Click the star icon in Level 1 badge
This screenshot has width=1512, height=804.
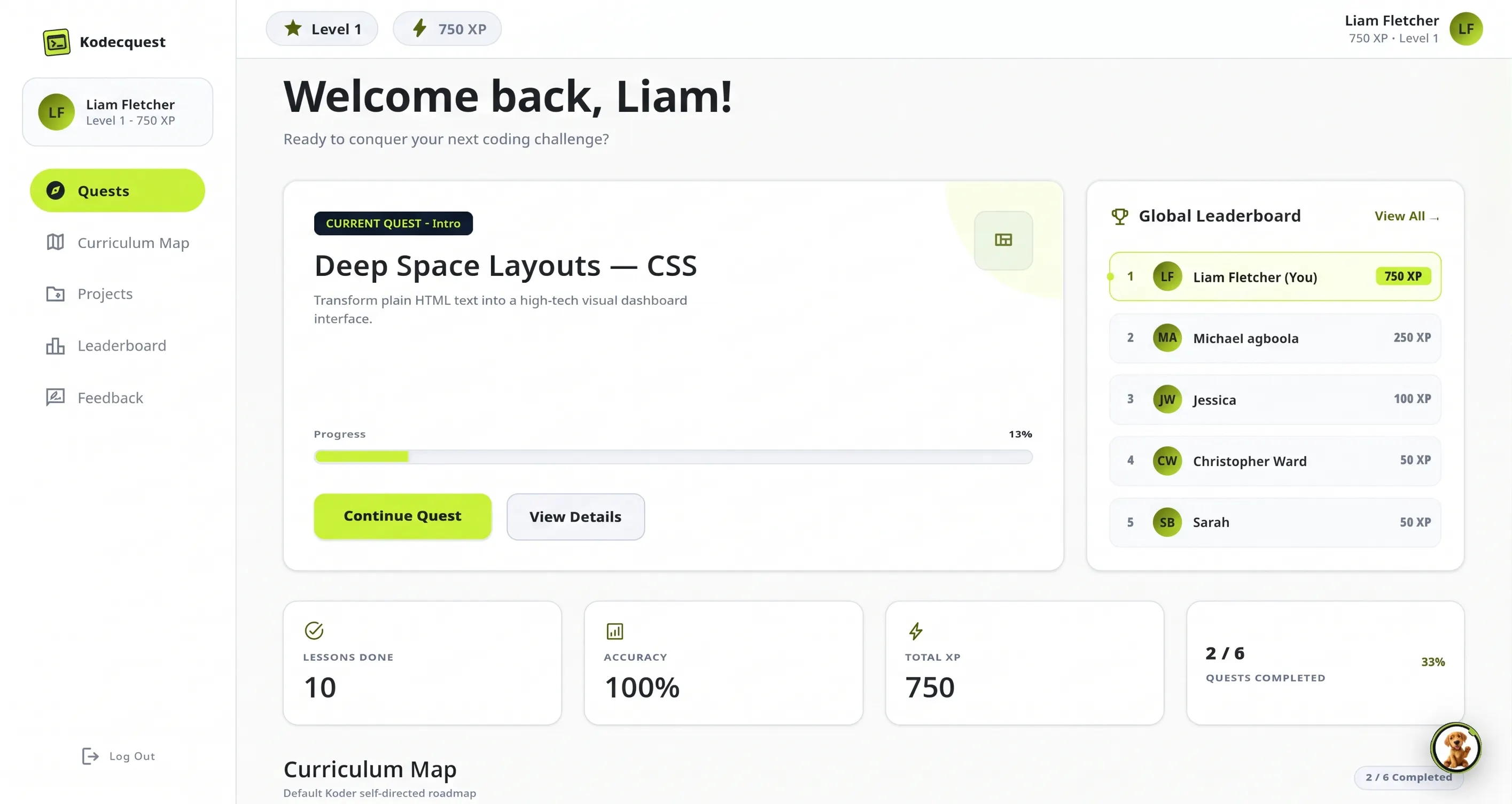point(293,28)
